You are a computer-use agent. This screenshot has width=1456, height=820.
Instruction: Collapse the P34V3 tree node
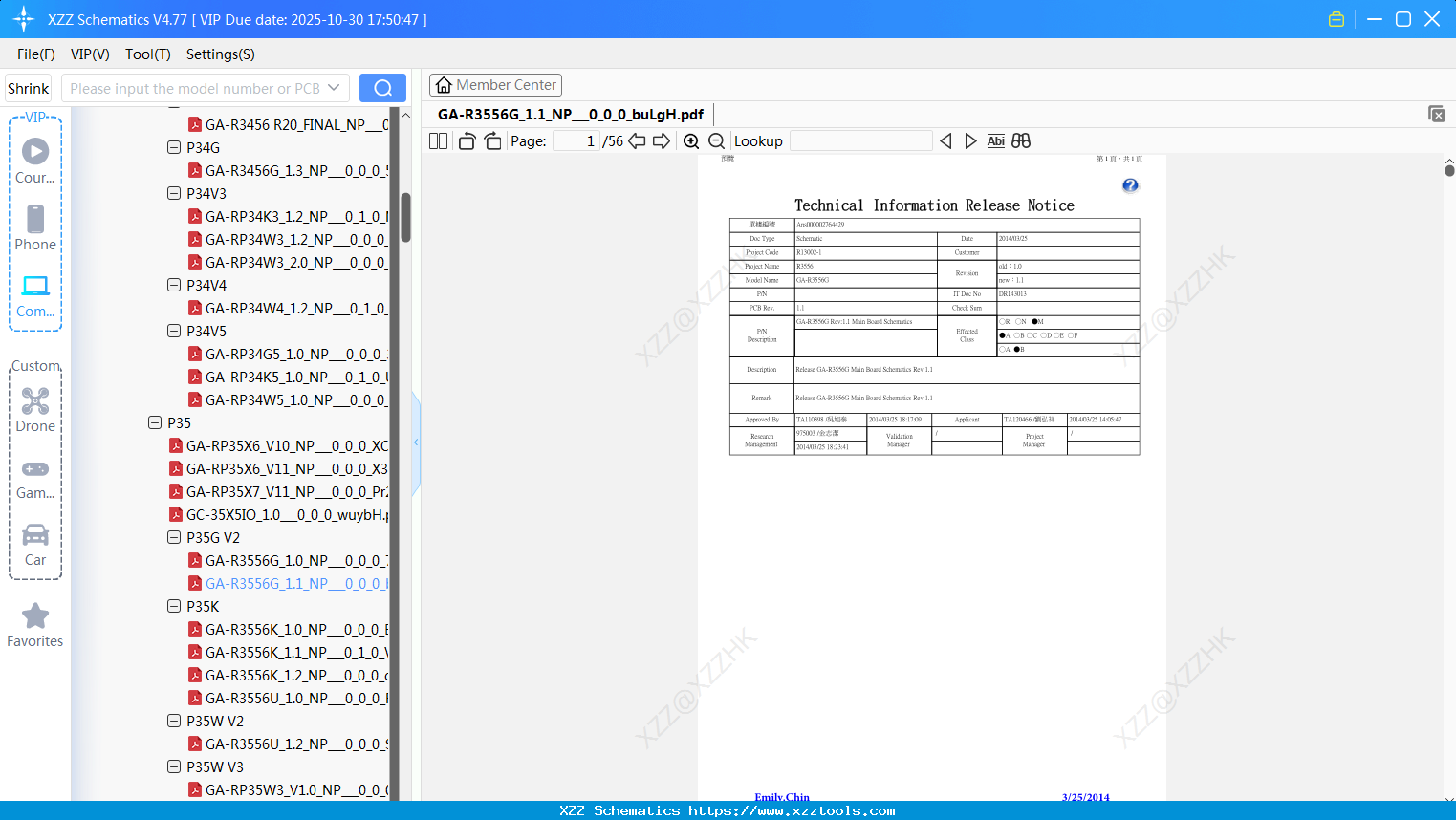(174, 194)
